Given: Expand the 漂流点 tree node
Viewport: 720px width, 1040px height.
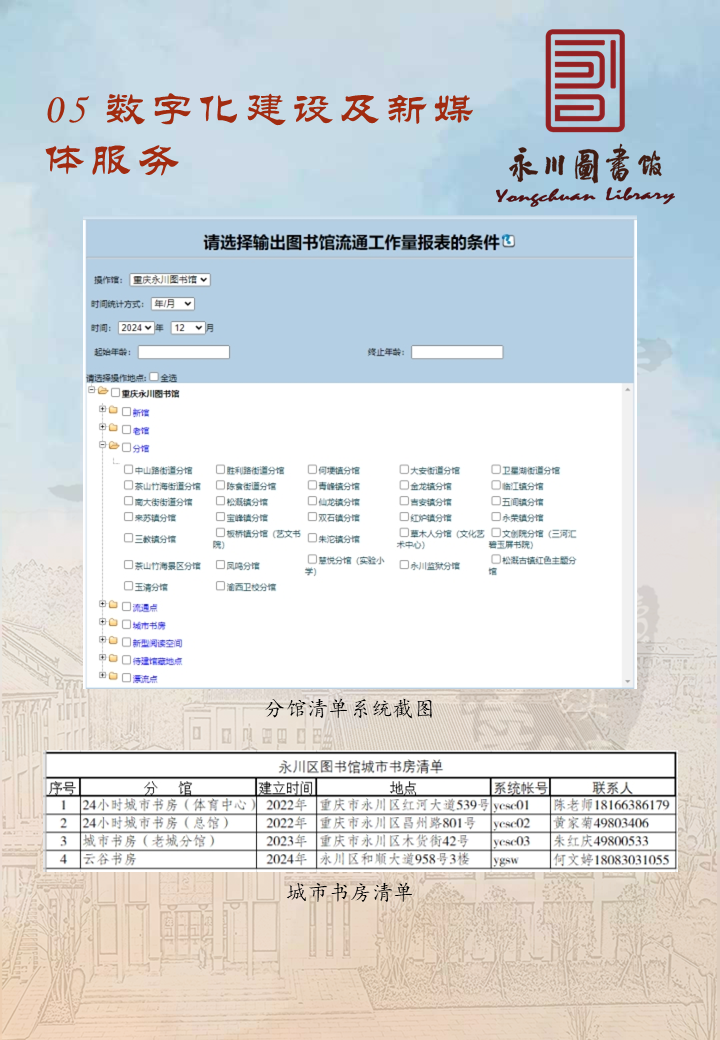Looking at the screenshot, I should 102,676.
